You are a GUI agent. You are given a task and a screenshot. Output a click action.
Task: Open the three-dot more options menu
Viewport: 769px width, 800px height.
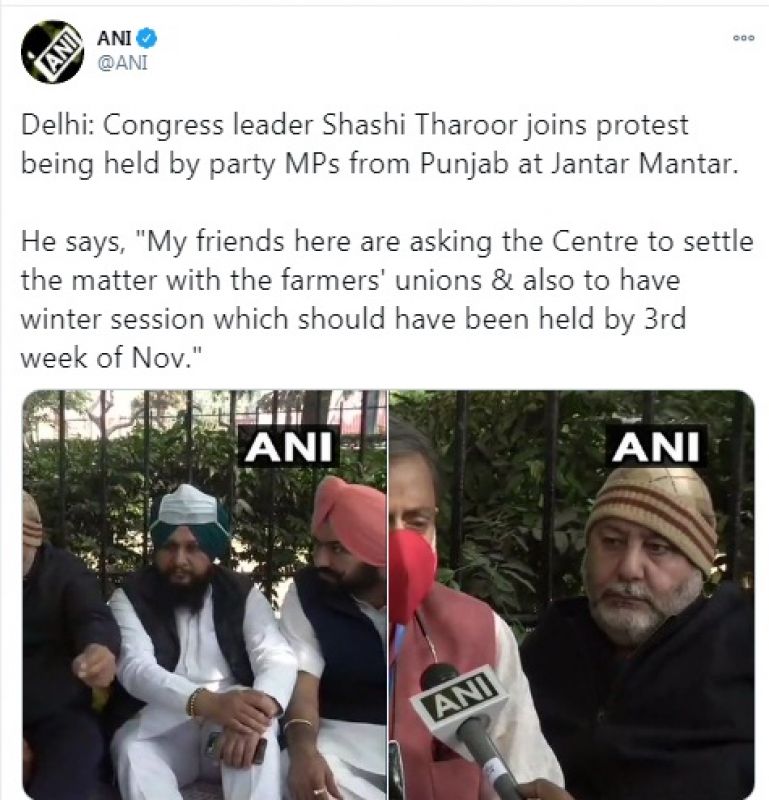(x=743, y=38)
